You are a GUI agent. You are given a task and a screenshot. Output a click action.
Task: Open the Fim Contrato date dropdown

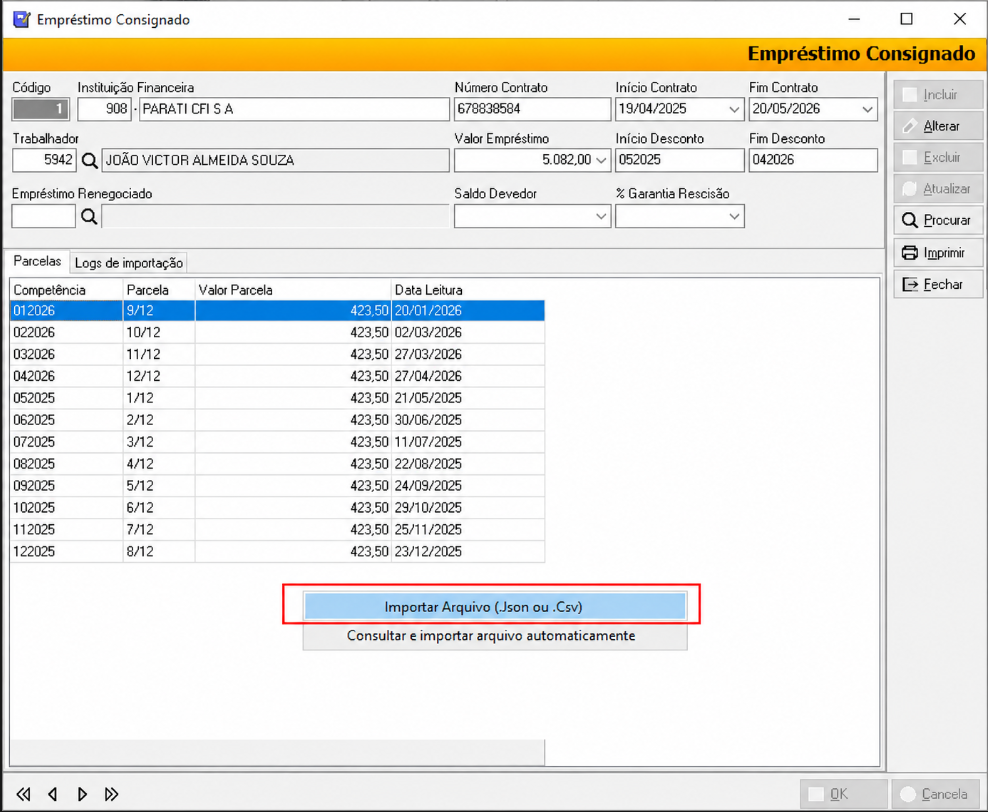coord(867,109)
